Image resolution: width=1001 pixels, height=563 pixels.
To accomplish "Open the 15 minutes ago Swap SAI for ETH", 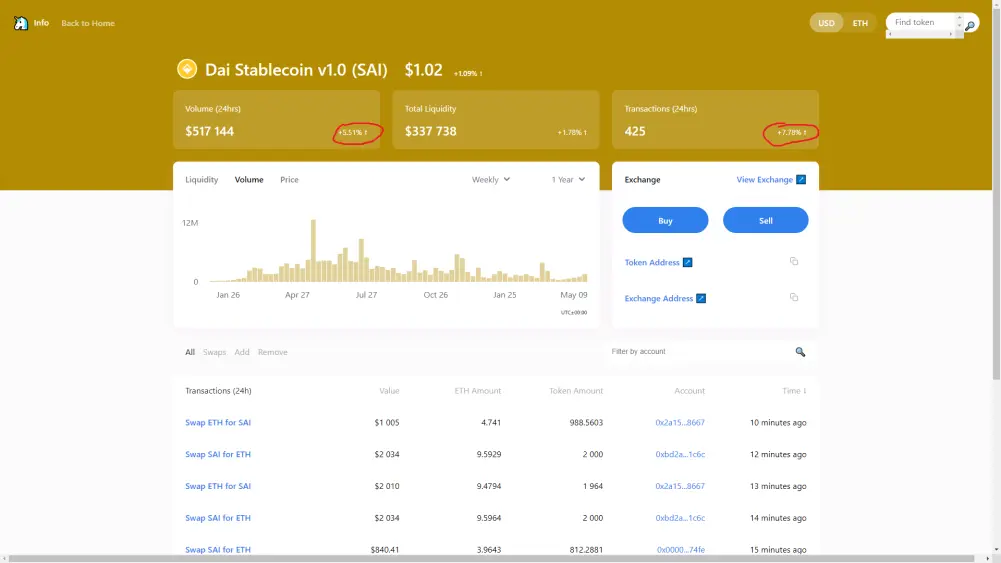I will pyautogui.click(x=218, y=550).
